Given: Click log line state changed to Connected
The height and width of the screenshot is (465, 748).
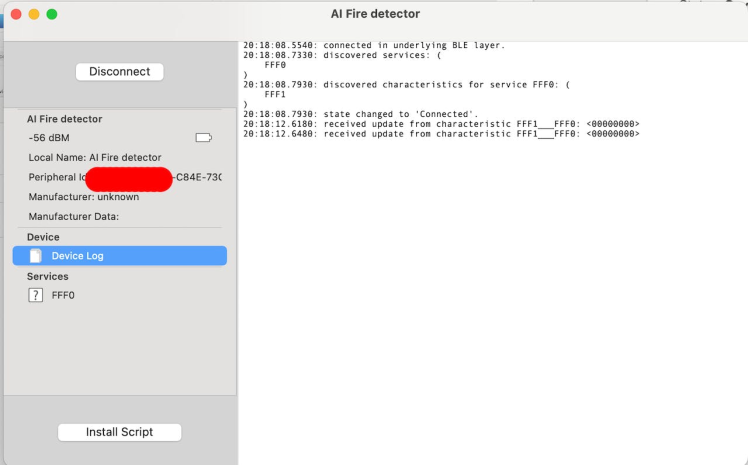Looking at the screenshot, I should (x=361, y=114).
